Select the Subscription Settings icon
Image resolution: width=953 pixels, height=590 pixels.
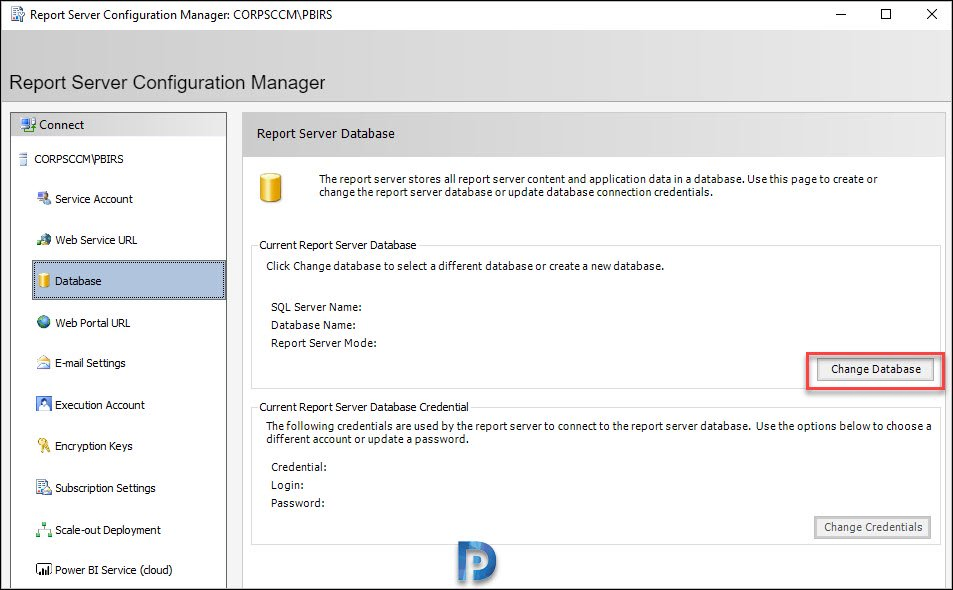[44, 487]
